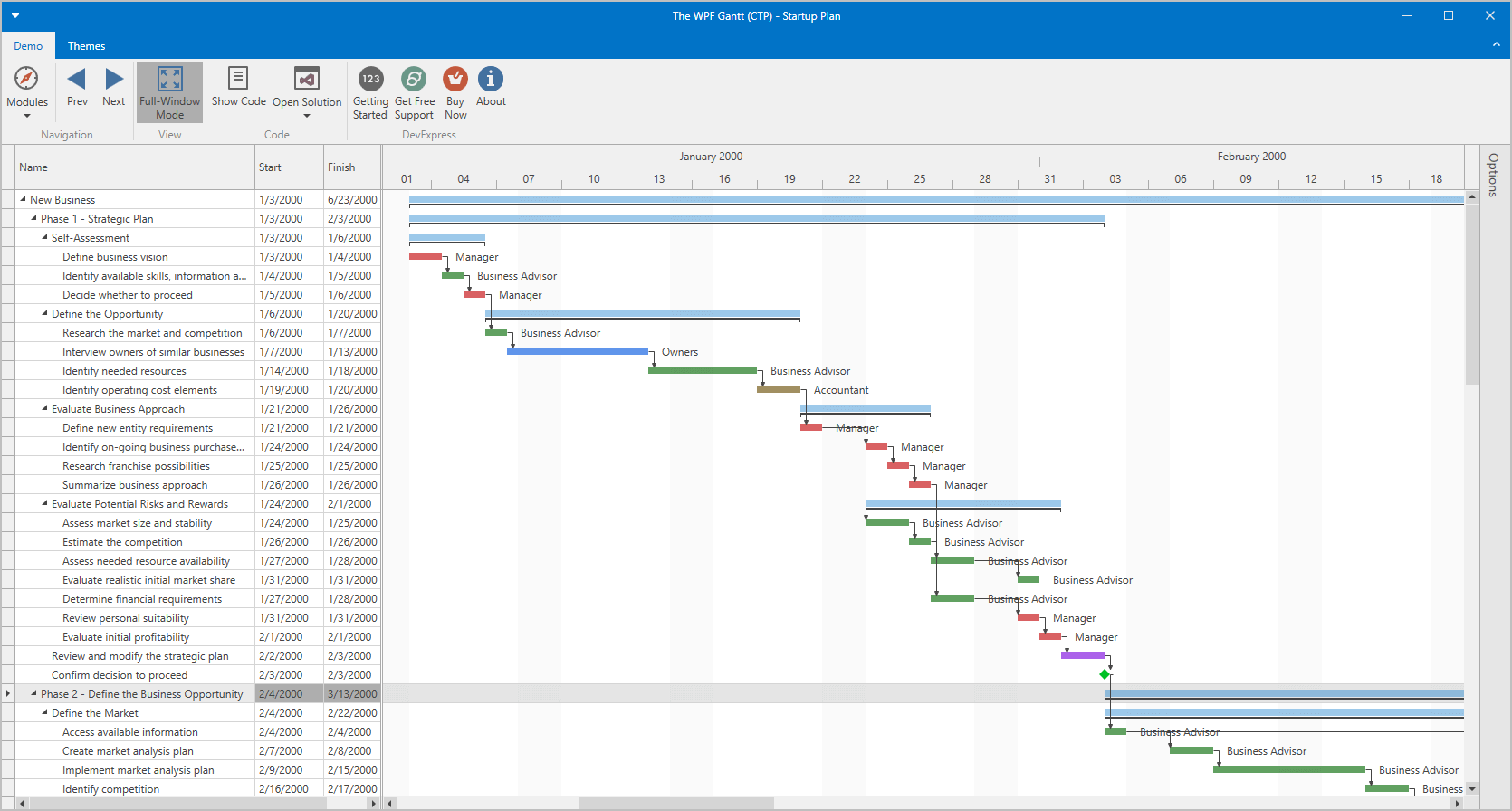Viewport: 1512px width, 811px height.
Task: Click green Identify needed resources bar
Action: [x=703, y=370]
